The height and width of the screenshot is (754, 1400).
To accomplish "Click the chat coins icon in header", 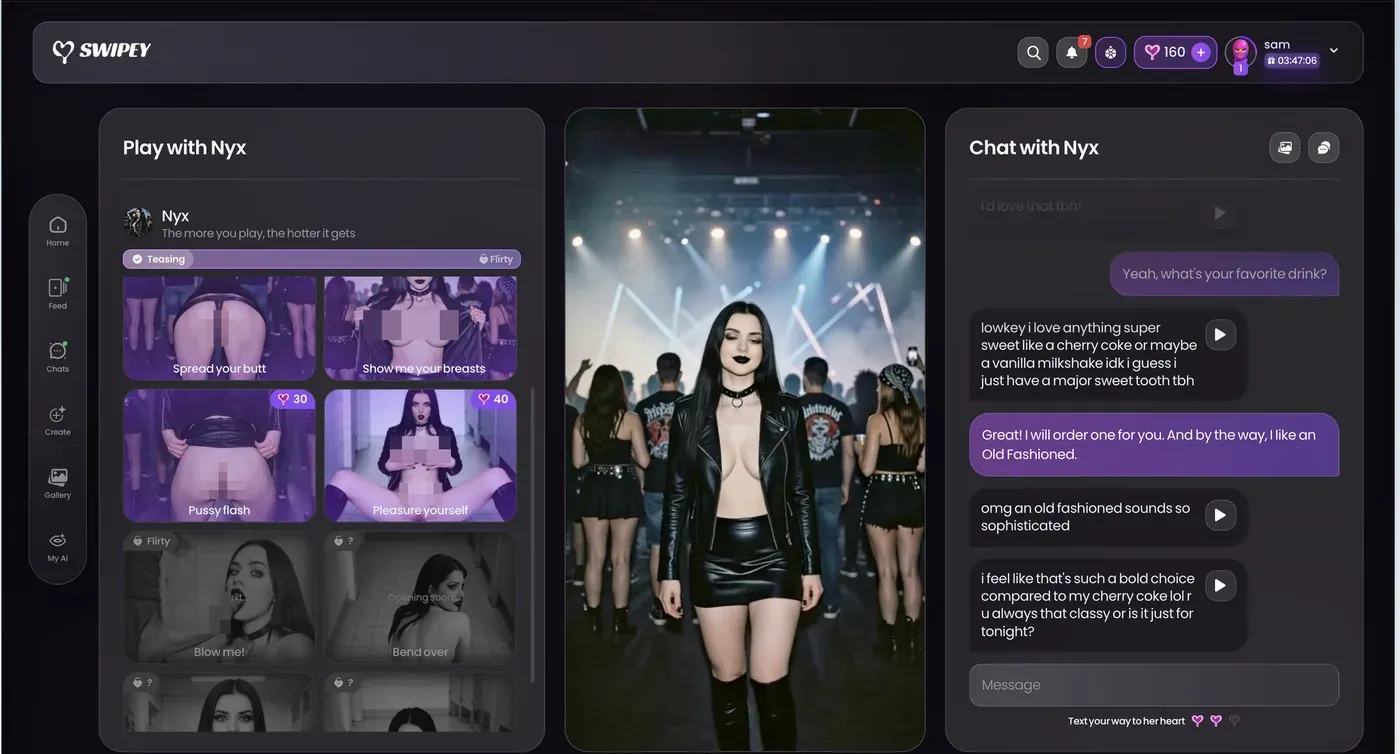I will click(x=1324, y=147).
